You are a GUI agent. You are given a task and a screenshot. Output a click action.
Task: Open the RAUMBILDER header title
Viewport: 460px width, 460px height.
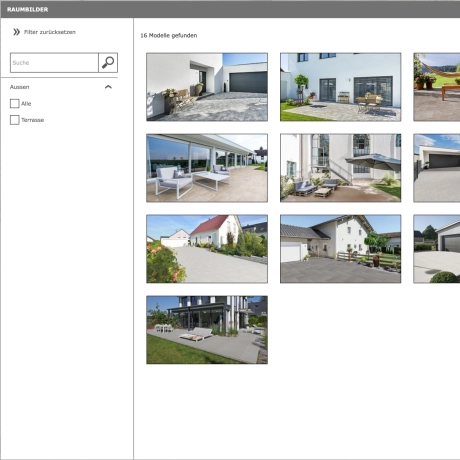pyautogui.click(x=28, y=9)
